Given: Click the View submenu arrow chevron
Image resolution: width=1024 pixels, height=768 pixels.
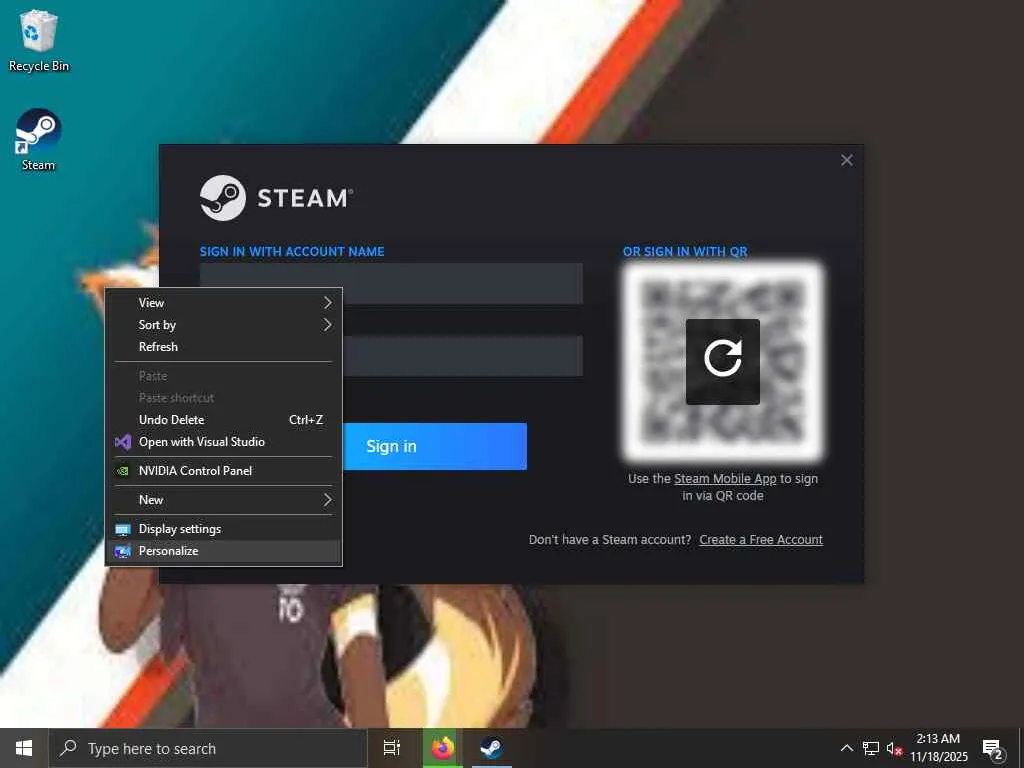Looking at the screenshot, I should click(x=327, y=302).
